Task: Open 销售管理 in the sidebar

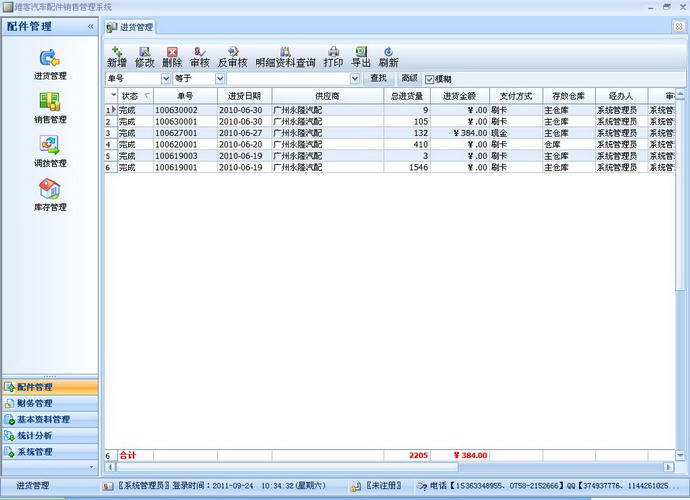Action: [x=50, y=108]
